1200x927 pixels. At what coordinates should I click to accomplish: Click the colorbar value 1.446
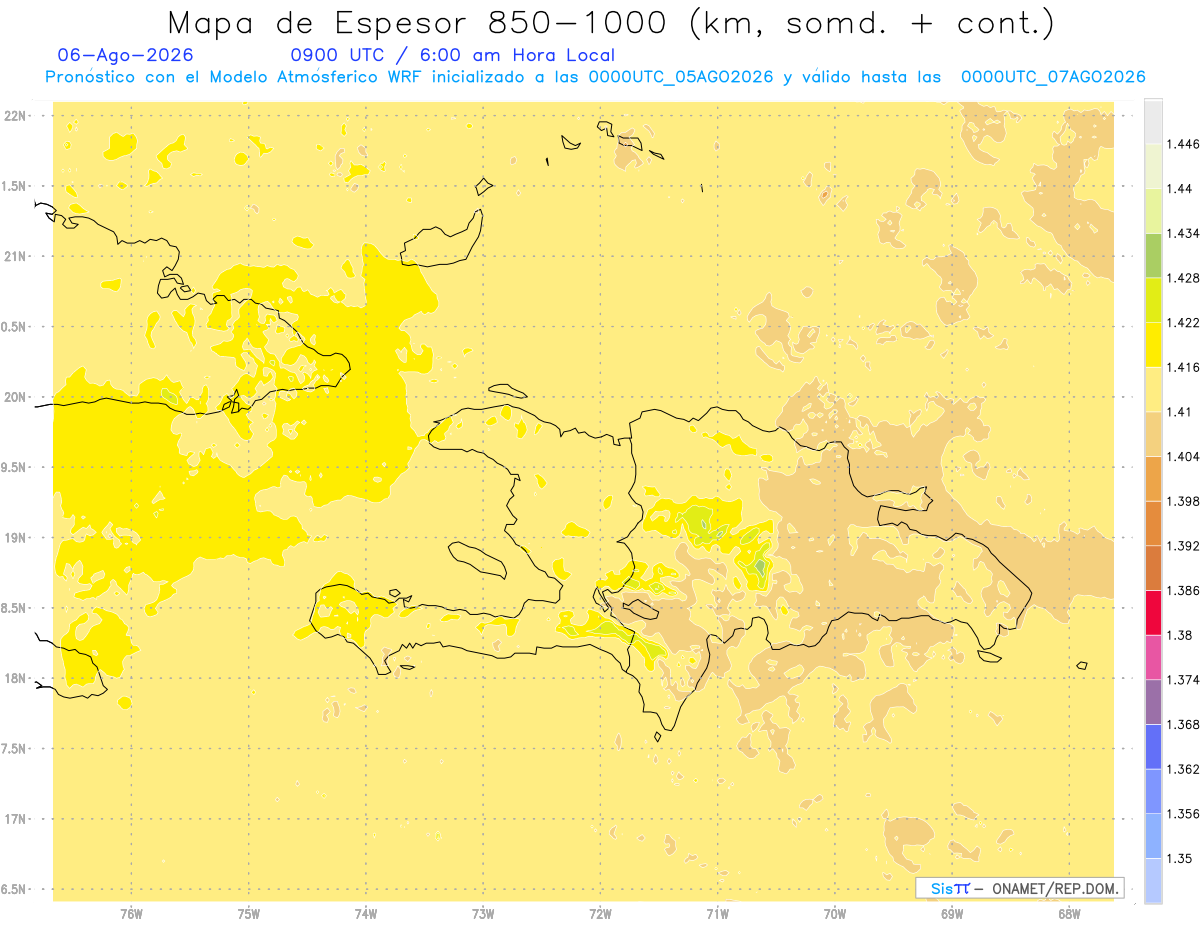(1183, 144)
